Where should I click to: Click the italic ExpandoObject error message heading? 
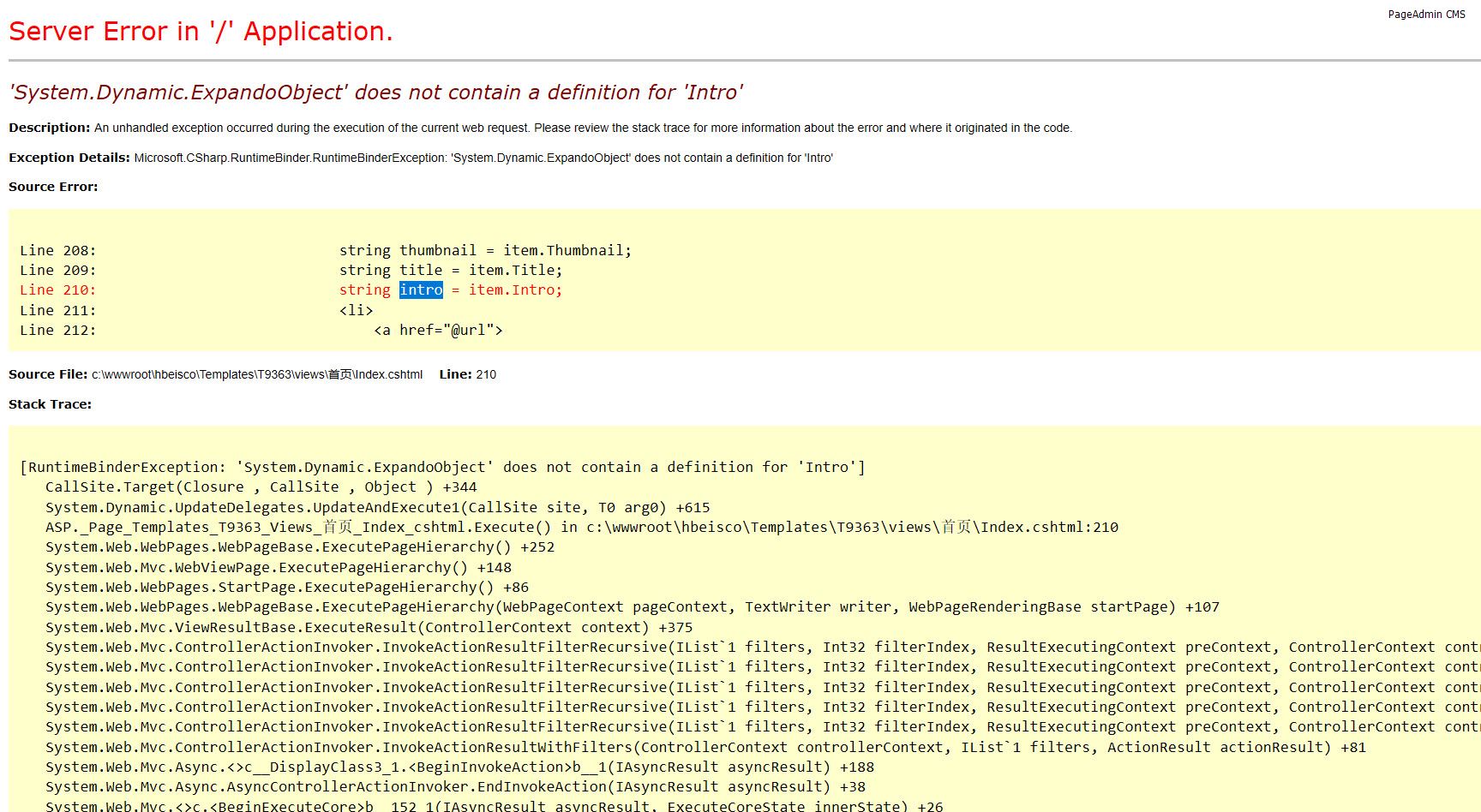[375, 93]
